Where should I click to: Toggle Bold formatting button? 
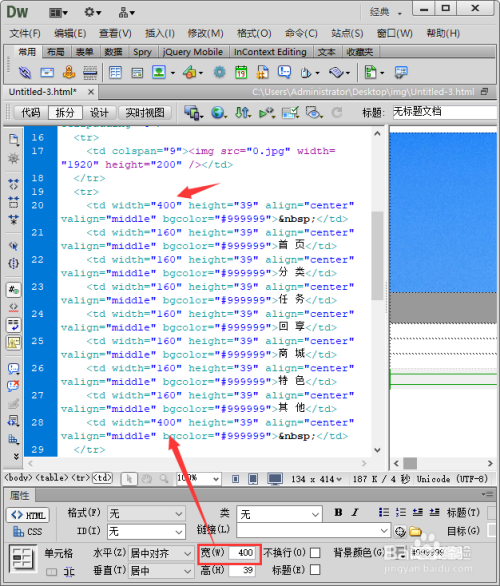(x=339, y=512)
